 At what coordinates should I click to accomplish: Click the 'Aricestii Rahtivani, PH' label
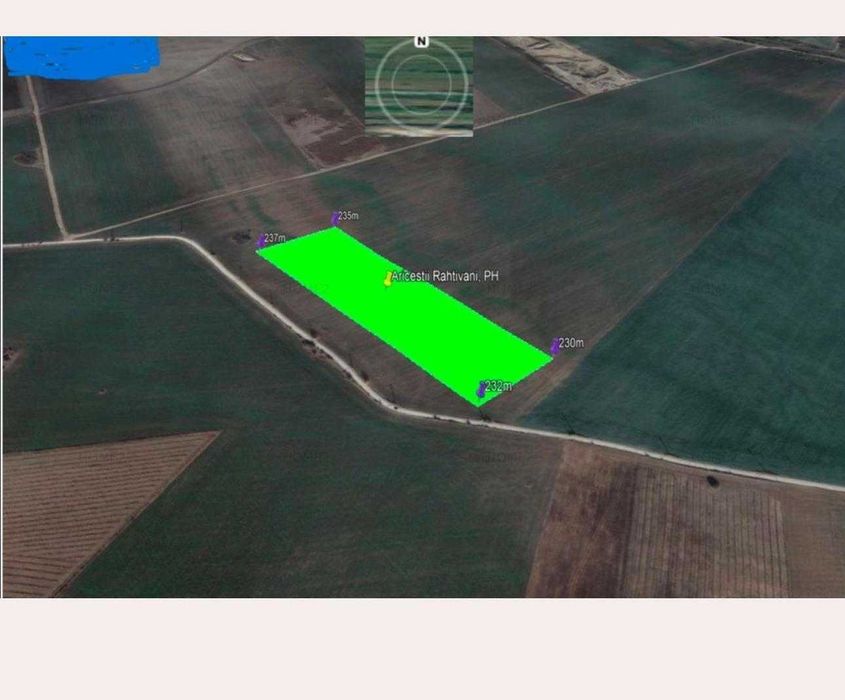(x=445, y=276)
